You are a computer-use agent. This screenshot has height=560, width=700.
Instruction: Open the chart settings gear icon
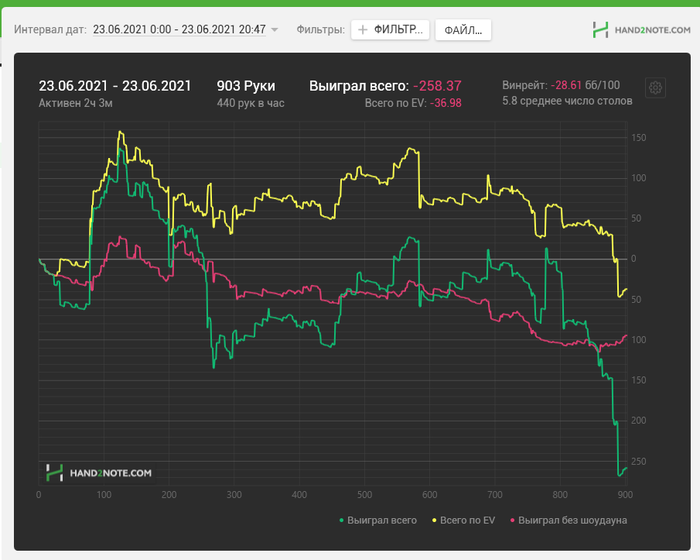point(655,88)
